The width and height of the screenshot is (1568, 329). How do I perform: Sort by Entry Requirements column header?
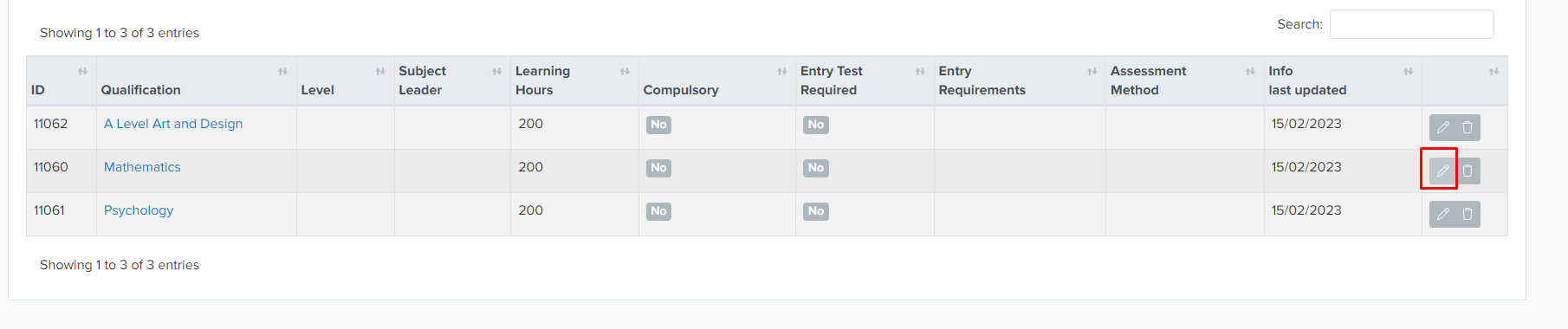tap(1020, 81)
